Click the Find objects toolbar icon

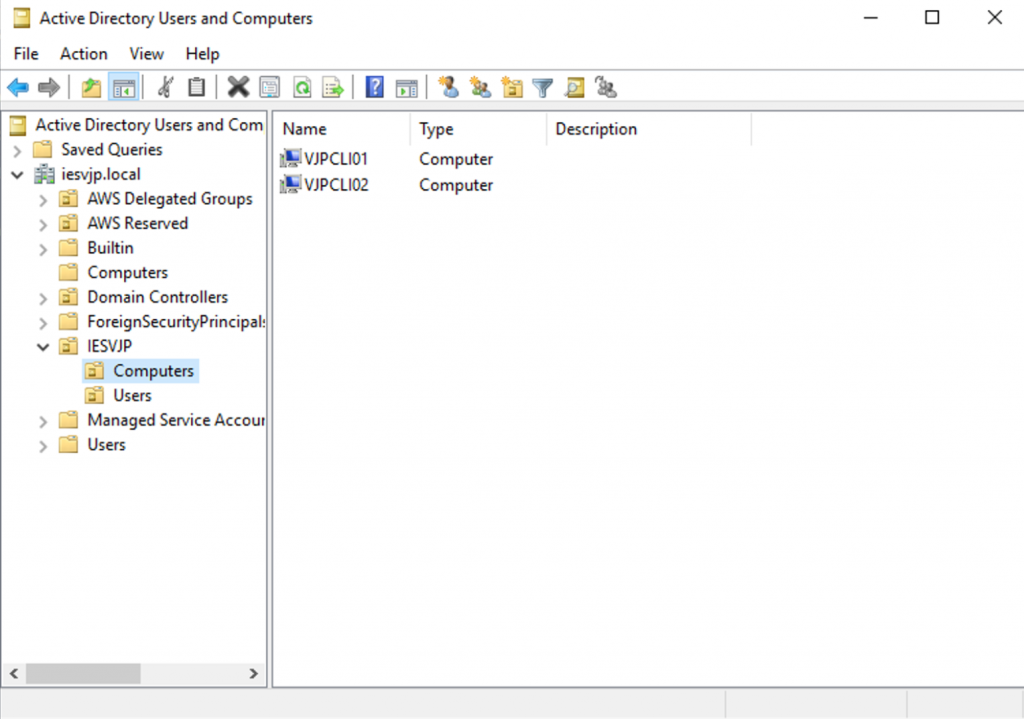[574, 88]
